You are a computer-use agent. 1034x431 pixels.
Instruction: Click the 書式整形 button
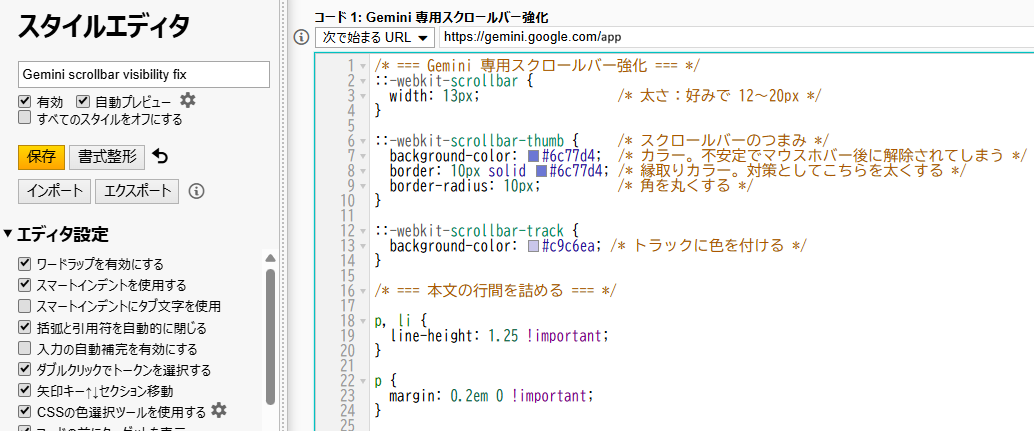(107, 157)
